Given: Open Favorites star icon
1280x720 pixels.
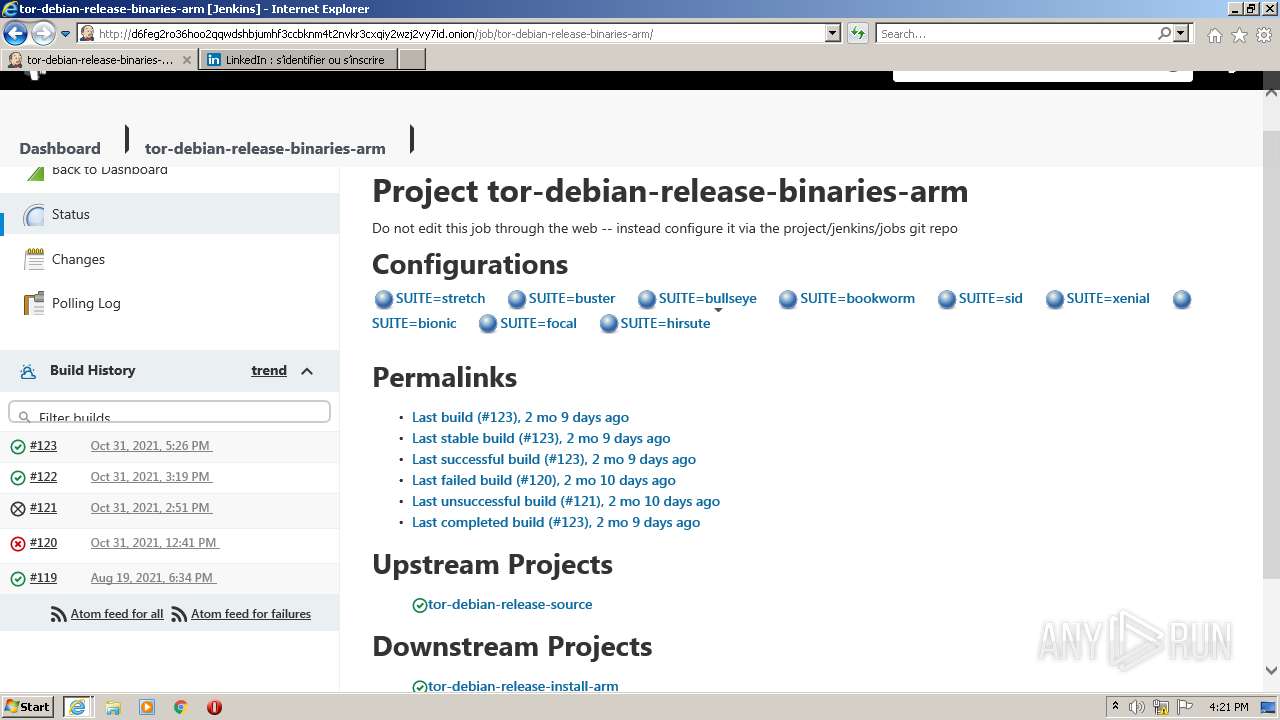Looking at the screenshot, I should 1239,35.
